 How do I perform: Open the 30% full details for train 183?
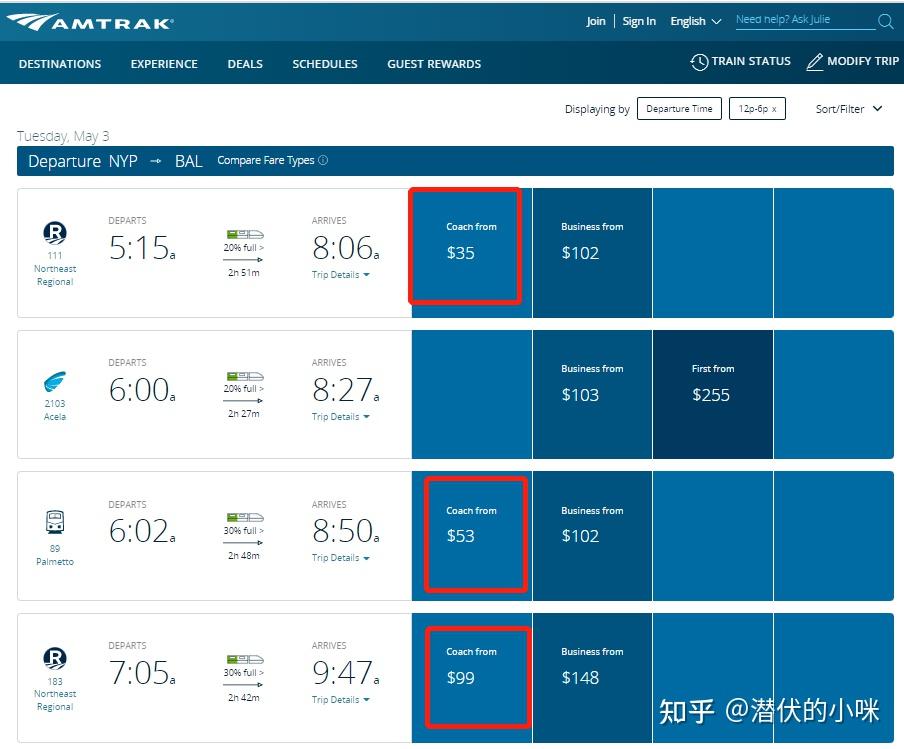(x=243, y=672)
